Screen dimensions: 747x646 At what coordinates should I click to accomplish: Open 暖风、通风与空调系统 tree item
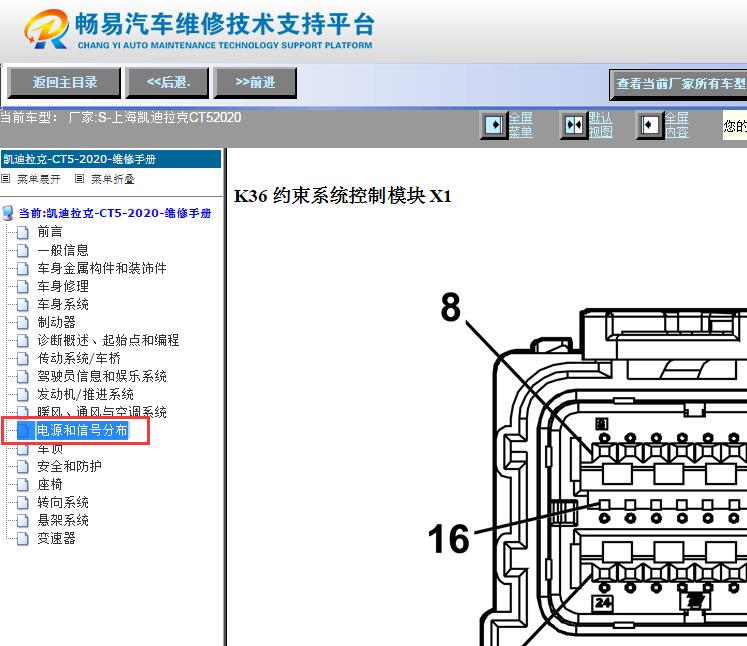coord(102,412)
